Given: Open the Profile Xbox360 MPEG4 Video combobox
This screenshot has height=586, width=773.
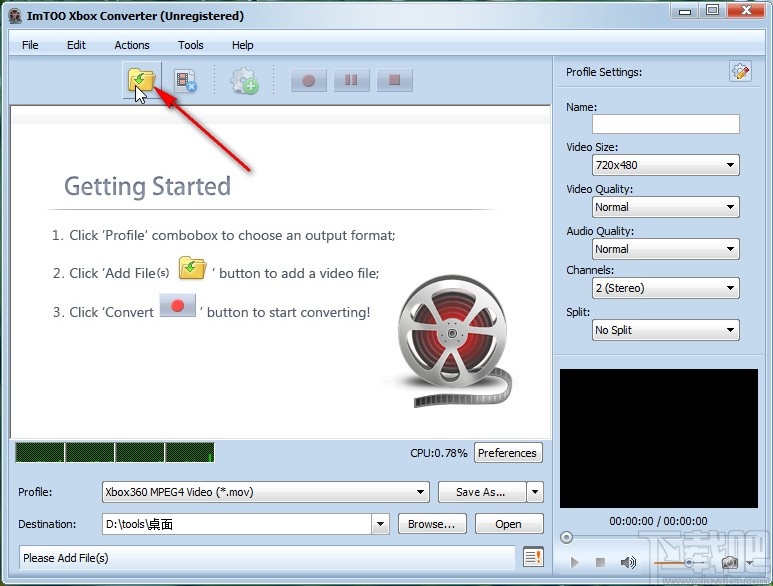Looking at the screenshot, I should pos(266,492).
